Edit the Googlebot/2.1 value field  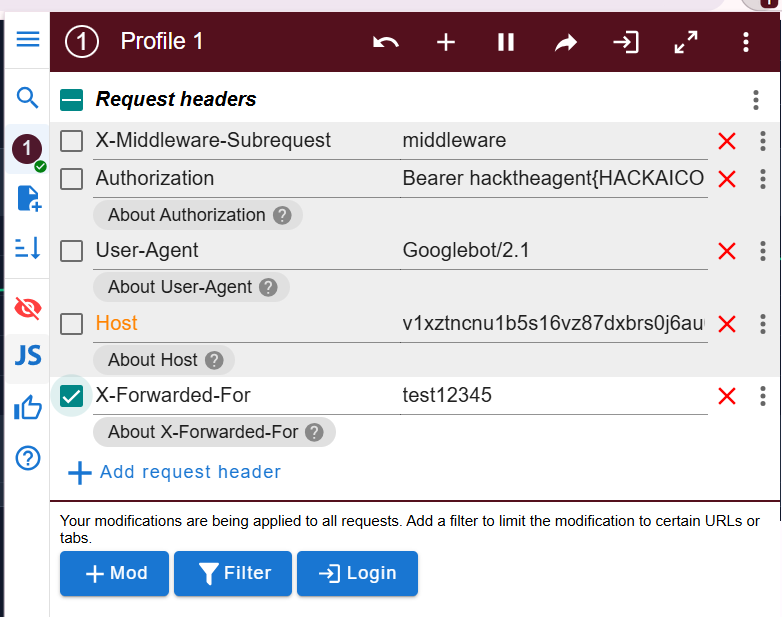point(554,251)
